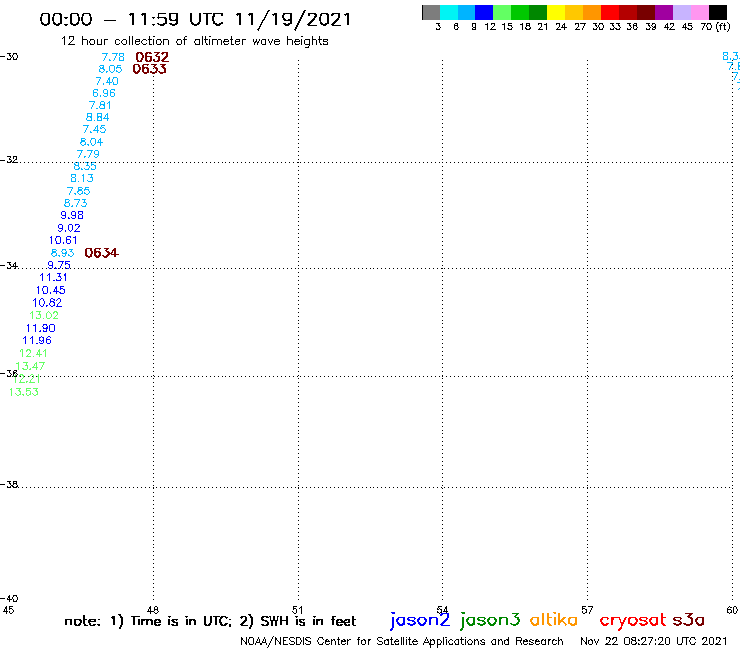
Task: Click the pink legend color swatch
Action: [699, 12]
